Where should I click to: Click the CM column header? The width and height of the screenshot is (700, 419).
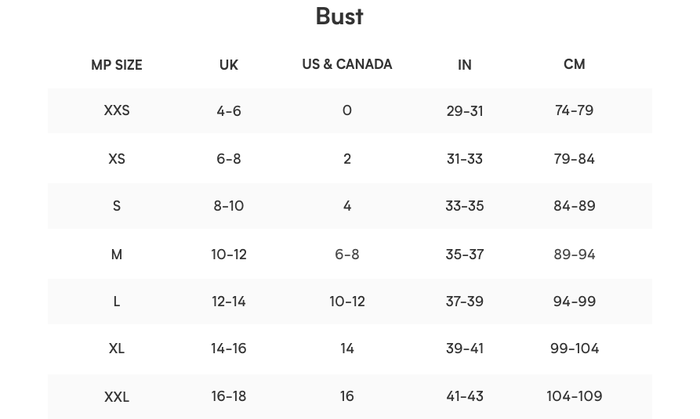574,64
